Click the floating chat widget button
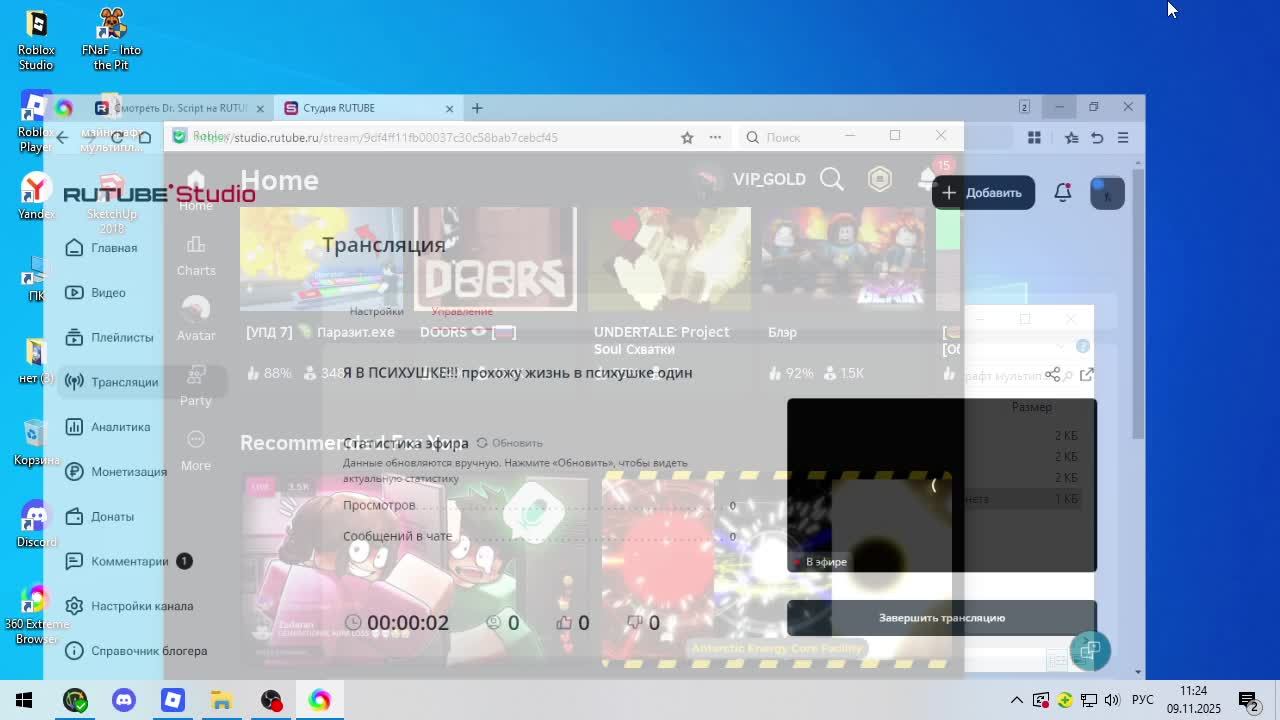Screen dimensions: 1280x720 point(1090,651)
